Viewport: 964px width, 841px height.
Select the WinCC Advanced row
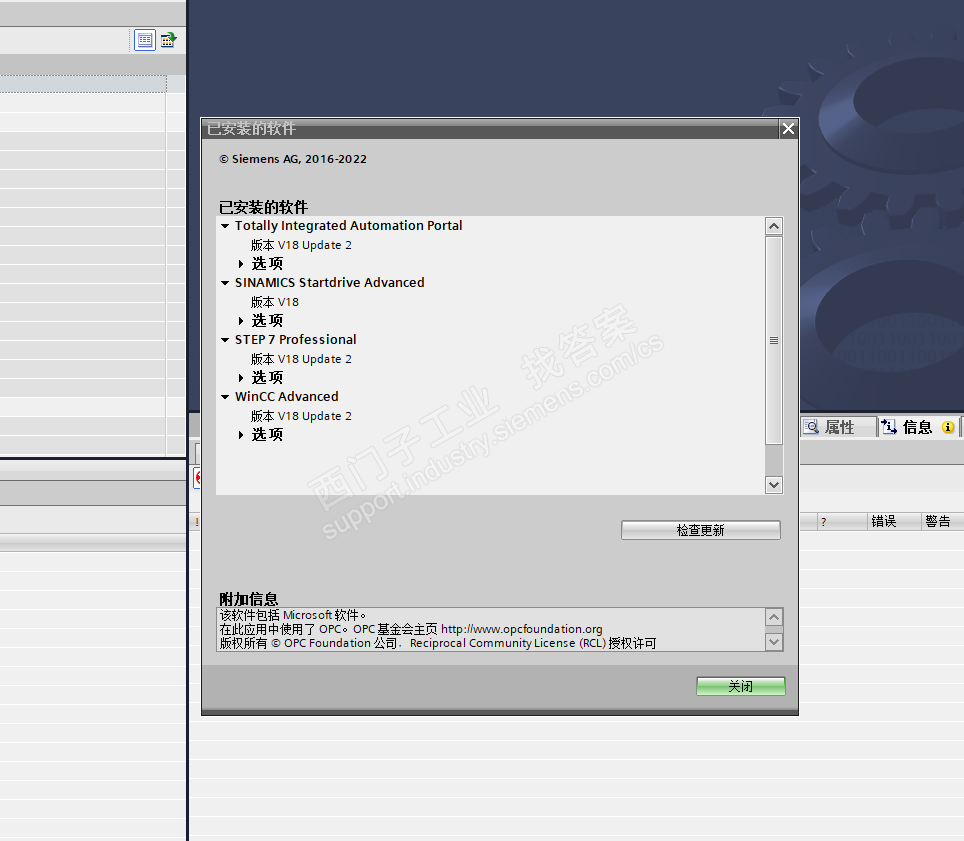click(286, 397)
